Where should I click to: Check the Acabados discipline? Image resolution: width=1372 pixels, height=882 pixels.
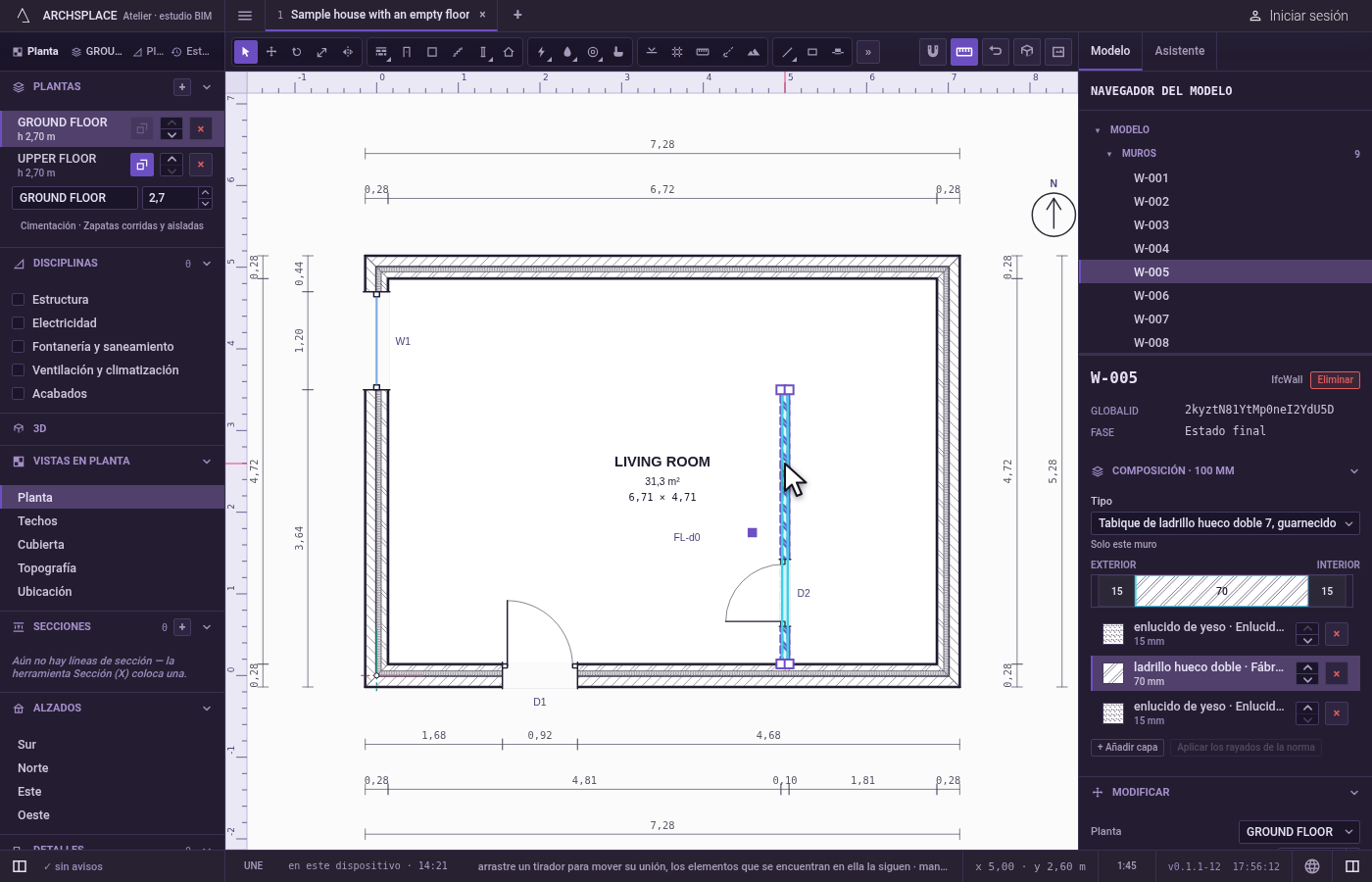click(18, 393)
